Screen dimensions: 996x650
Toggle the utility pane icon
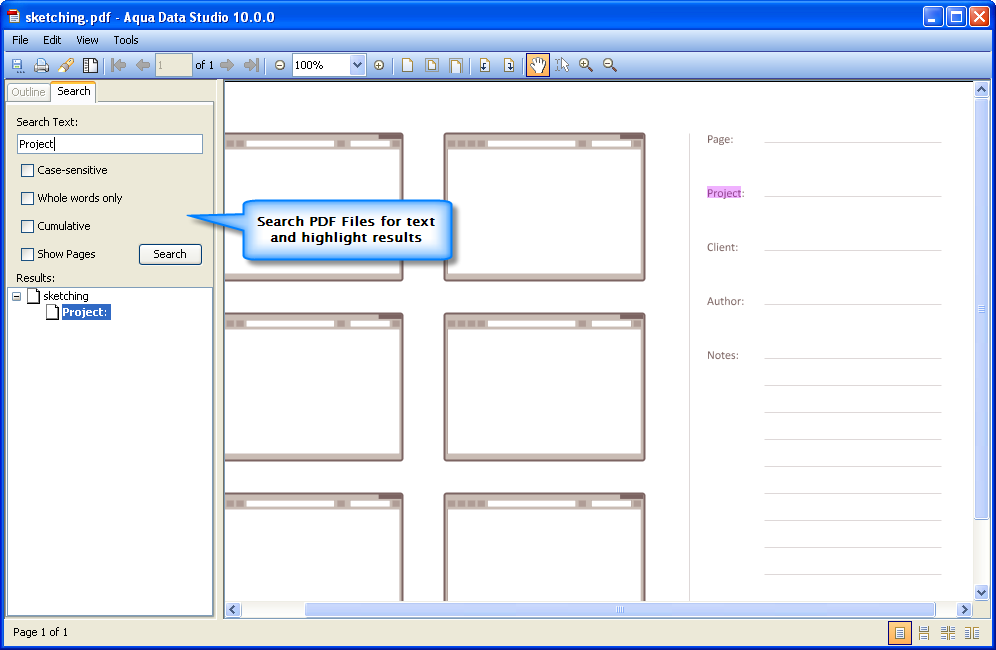90,65
